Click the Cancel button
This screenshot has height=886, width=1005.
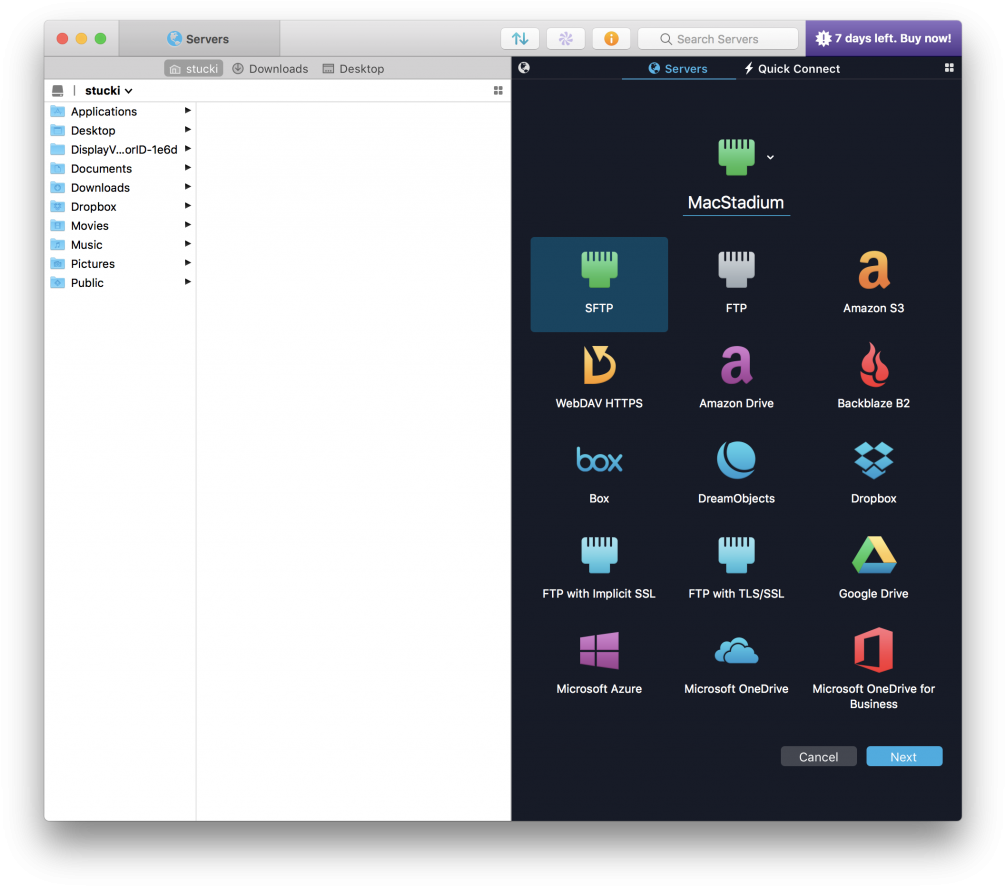pos(818,756)
